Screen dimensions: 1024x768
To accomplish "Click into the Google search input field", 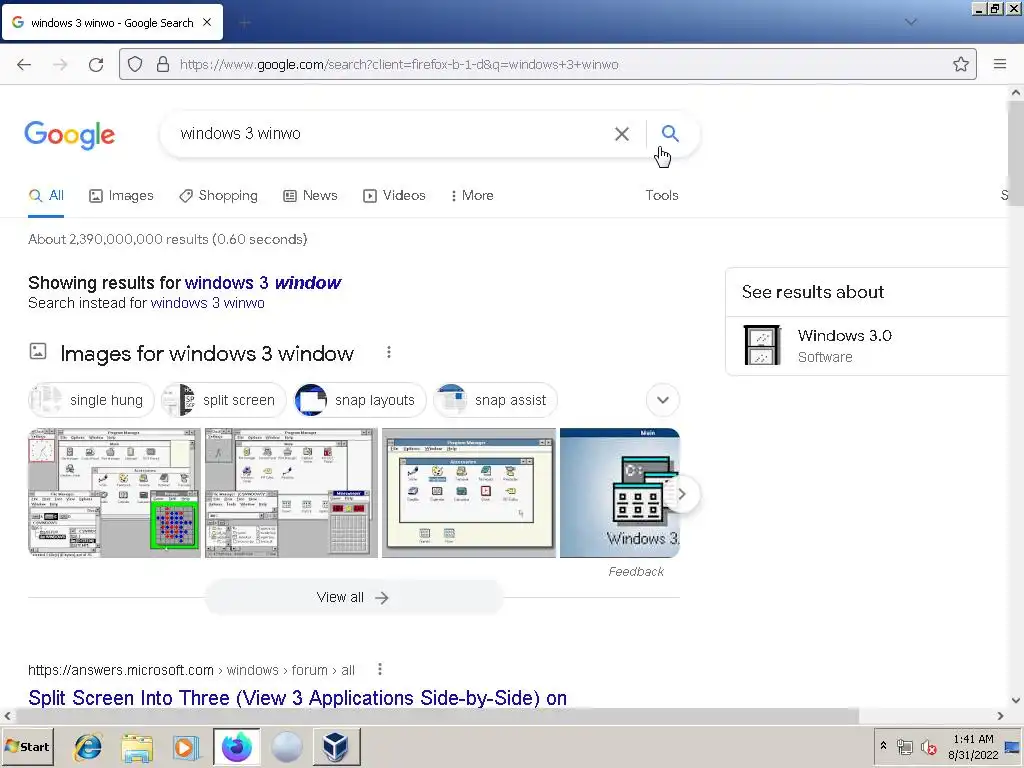I will pyautogui.click(x=392, y=134).
